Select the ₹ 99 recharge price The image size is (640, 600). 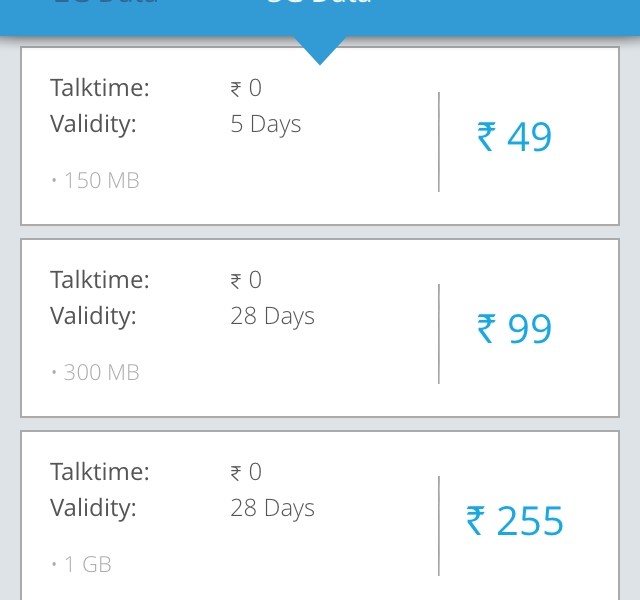coord(515,329)
